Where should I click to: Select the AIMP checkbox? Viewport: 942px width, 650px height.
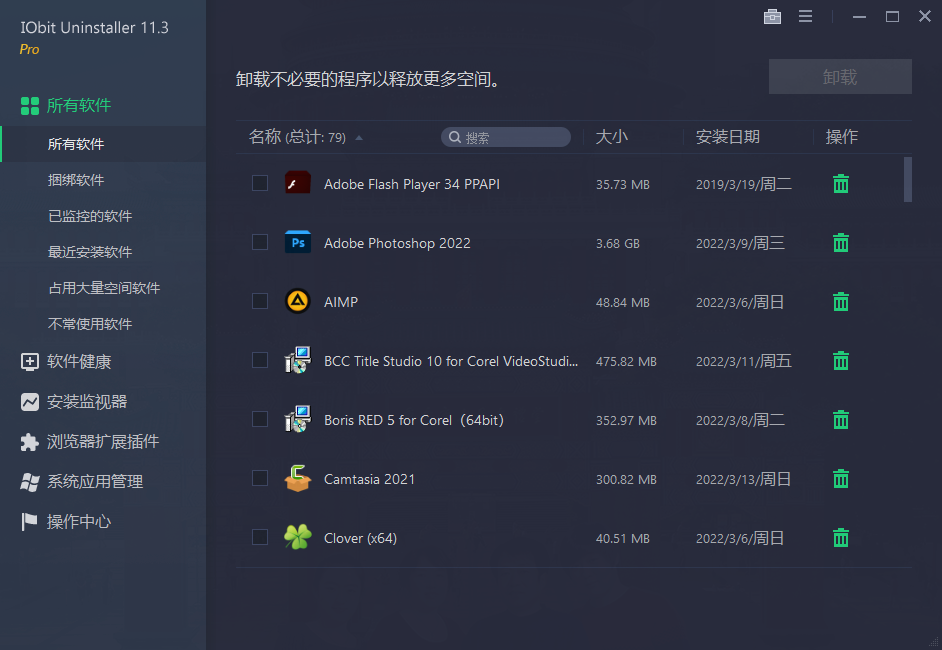click(x=260, y=301)
